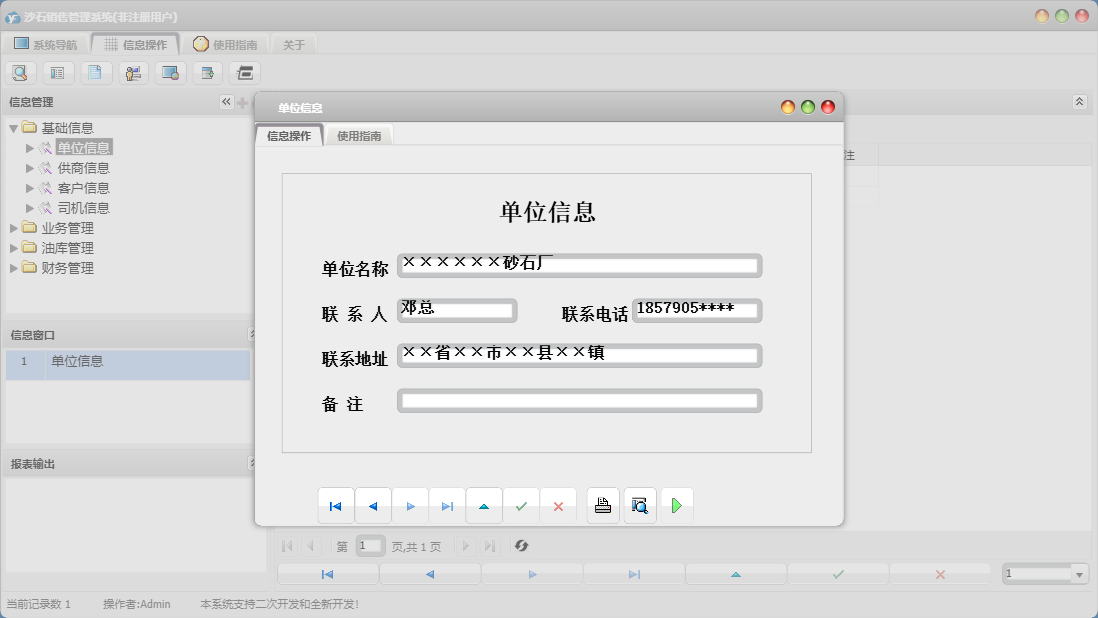Viewport: 1098px width, 618px height.
Task: Collapse the 信息管理 panel
Action: [x=225, y=101]
